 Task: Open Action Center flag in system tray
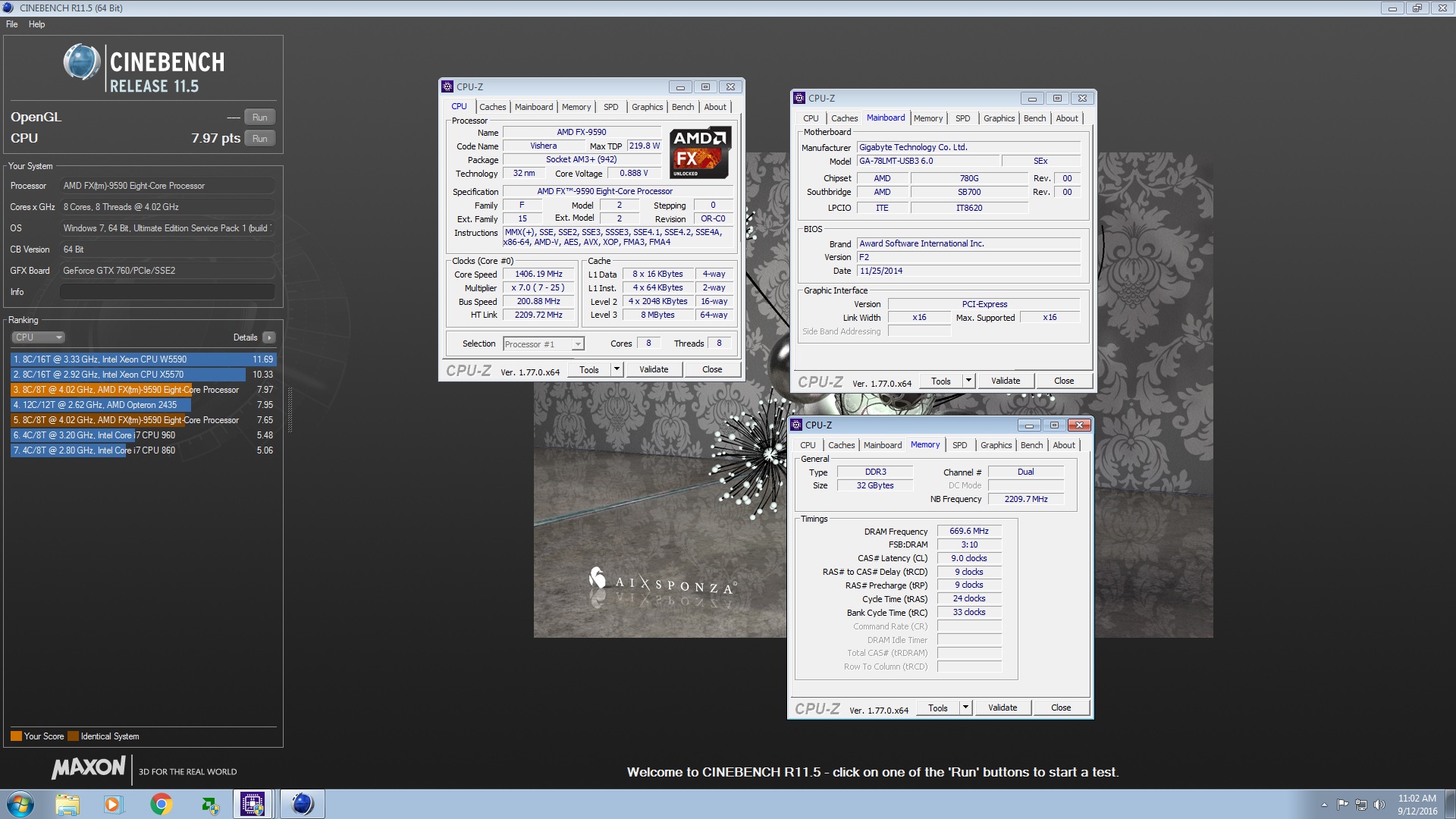tap(1343, 805)
